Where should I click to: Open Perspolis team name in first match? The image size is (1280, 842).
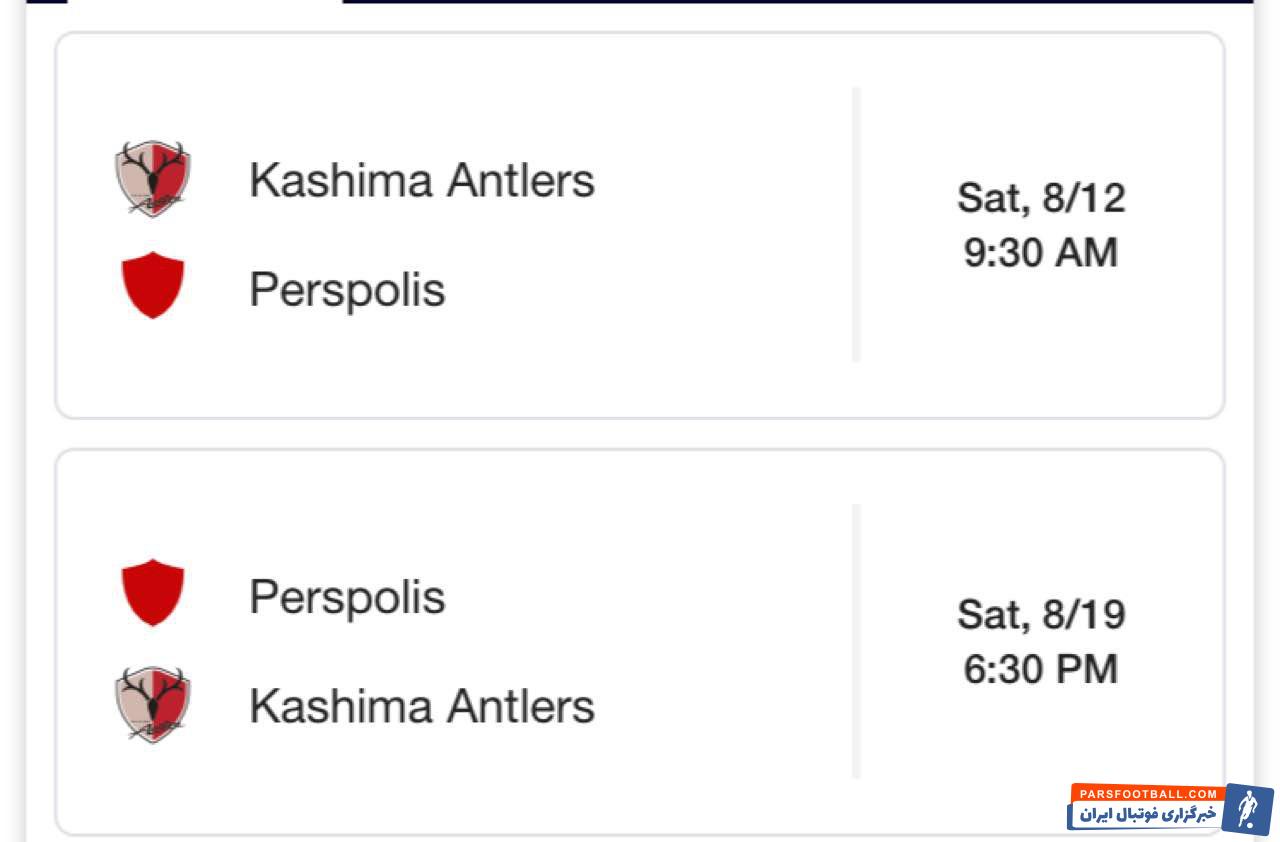[346, 290]
